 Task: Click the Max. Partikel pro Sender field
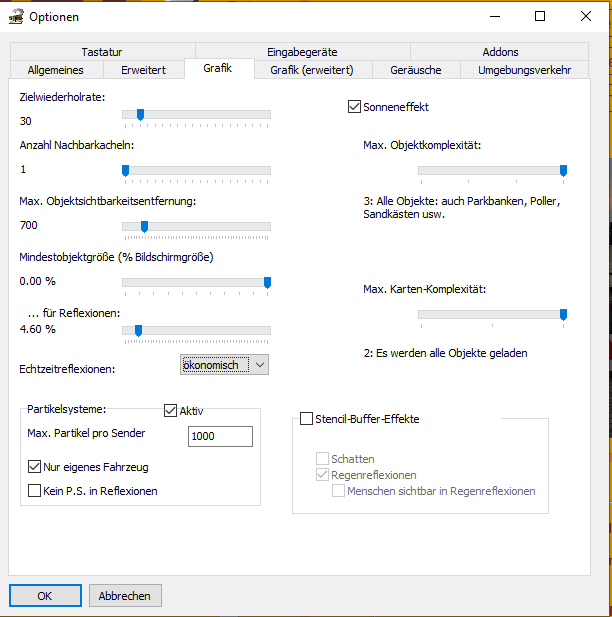pyautogui.click(x=220, y=437)
